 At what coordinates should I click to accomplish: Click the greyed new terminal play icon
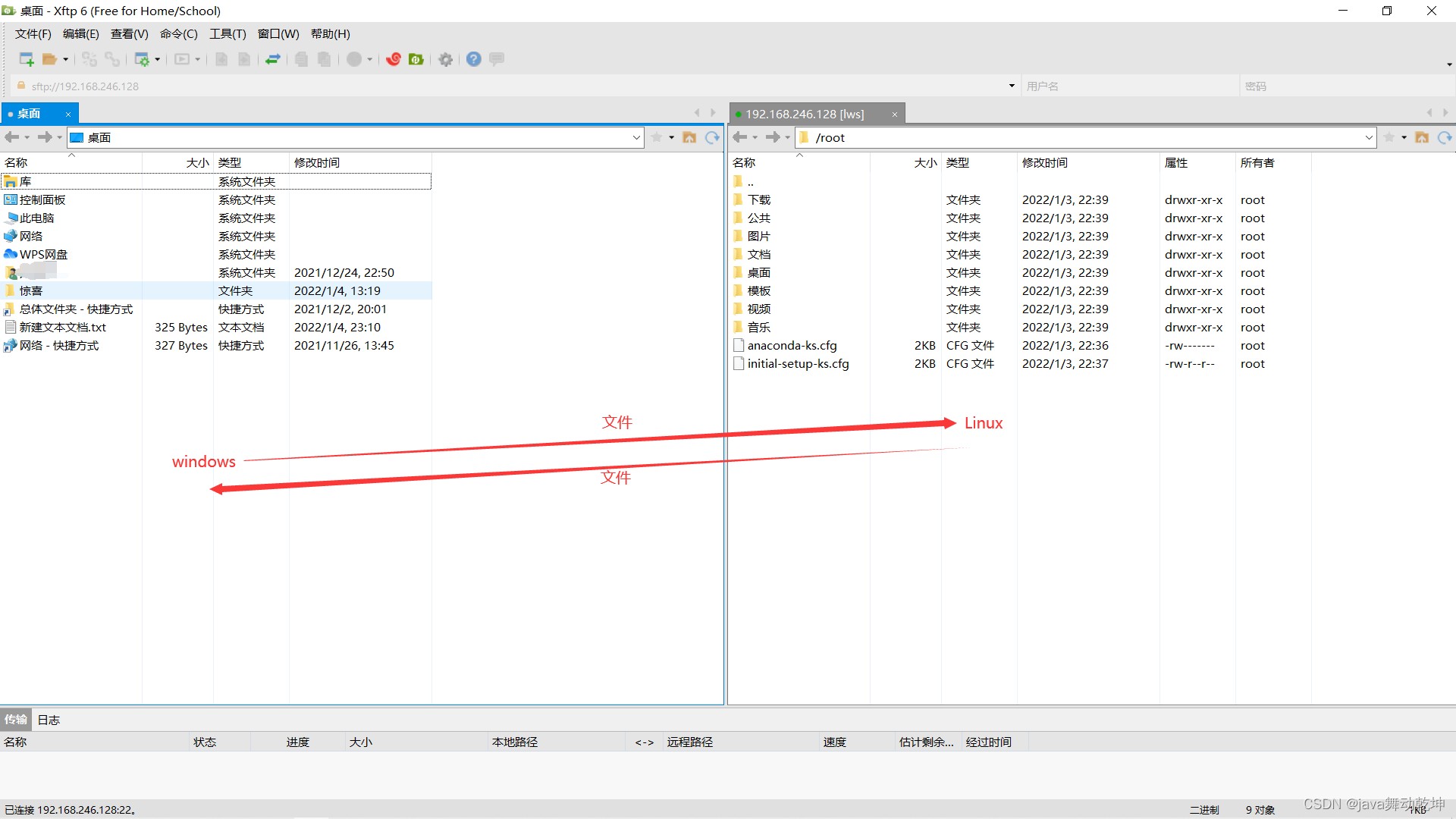point(182,59)
